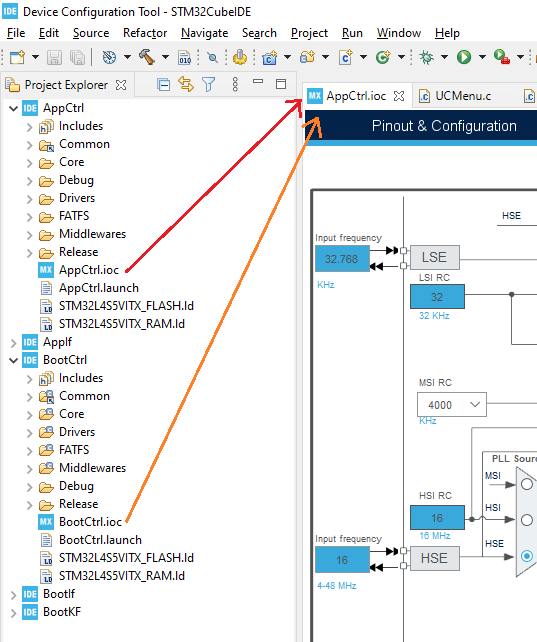Viewport: 537px width, 642px height.
Task: Open Project Explorer view menu dots
Action: pyautogui.click(x=235, y=85)
